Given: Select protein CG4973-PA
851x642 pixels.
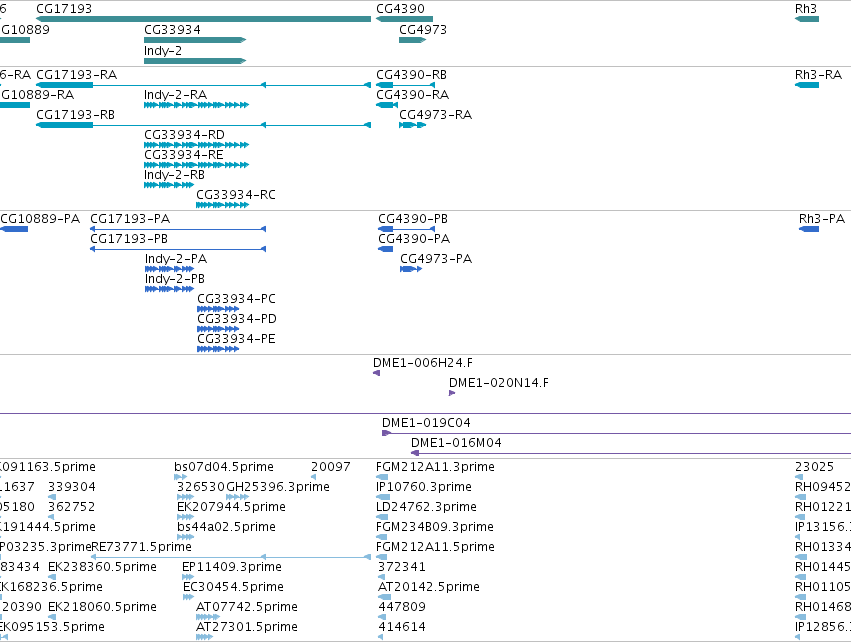Looking at the screenshot, I should (x=411, y=269).
